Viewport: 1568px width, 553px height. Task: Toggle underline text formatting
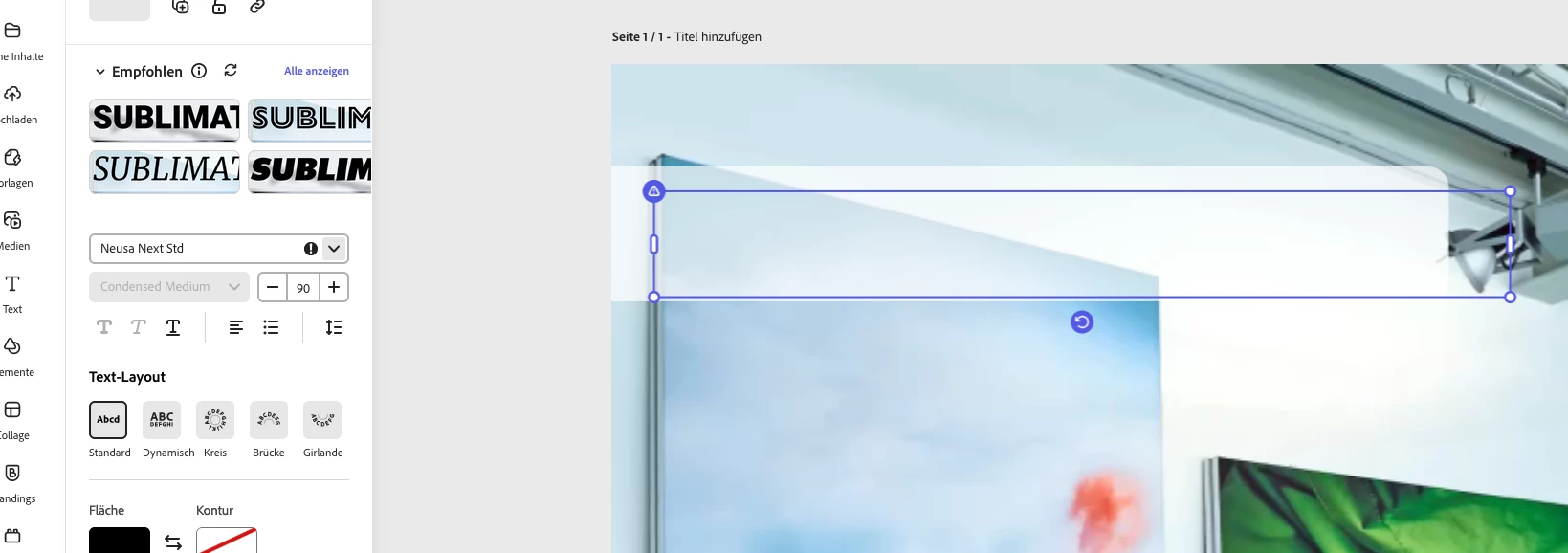(x=173, y=327)
